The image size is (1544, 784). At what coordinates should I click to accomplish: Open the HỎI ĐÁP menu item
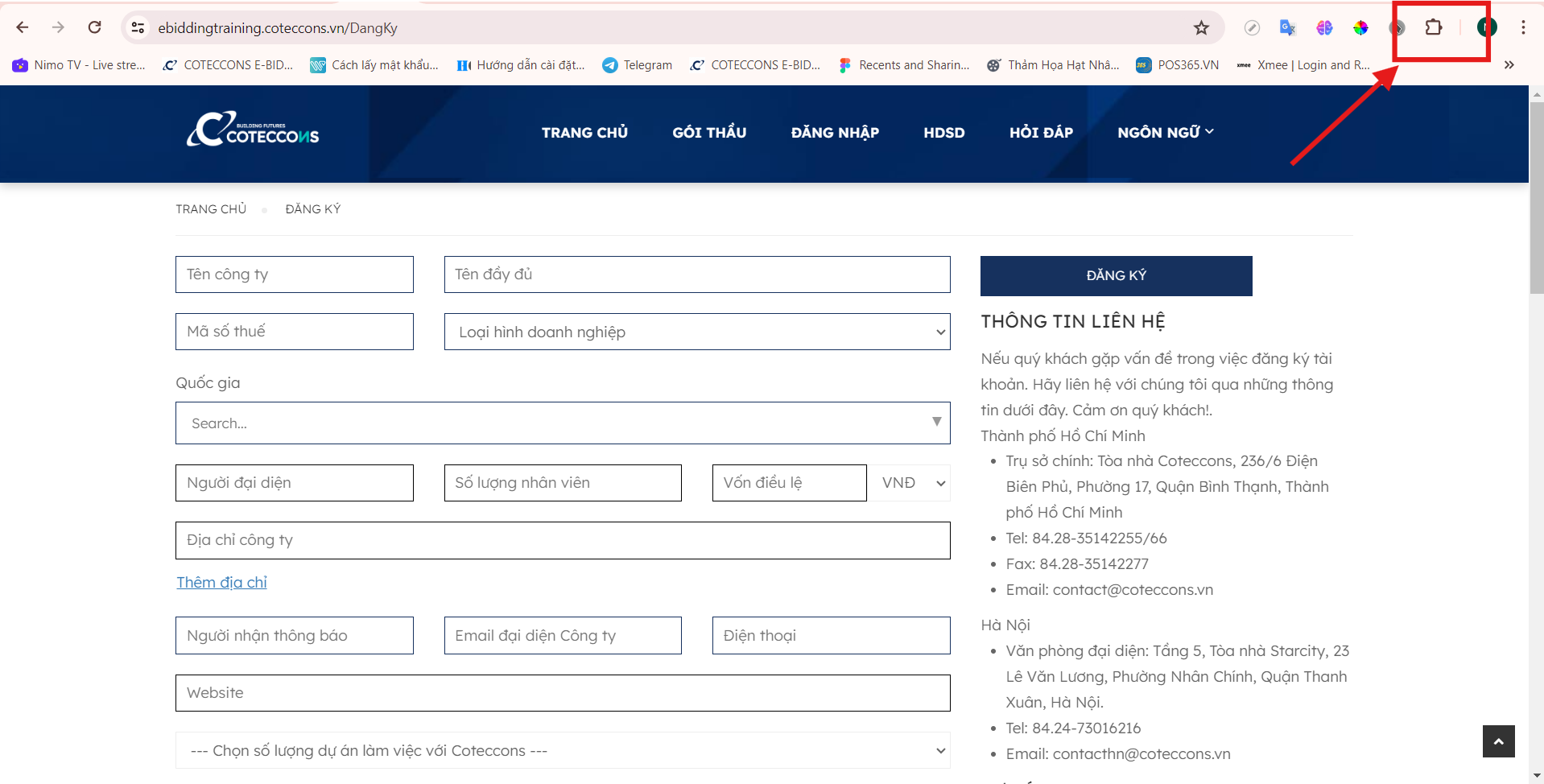coord(1041,132)
